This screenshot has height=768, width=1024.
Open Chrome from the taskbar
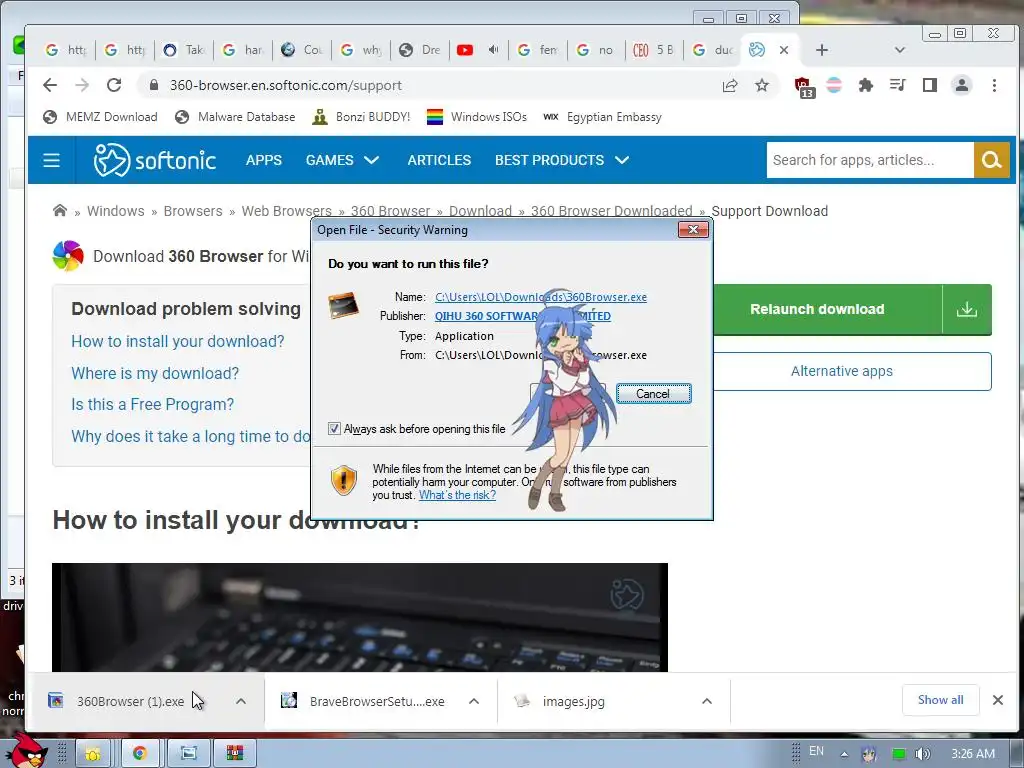(x=139, y=753)
